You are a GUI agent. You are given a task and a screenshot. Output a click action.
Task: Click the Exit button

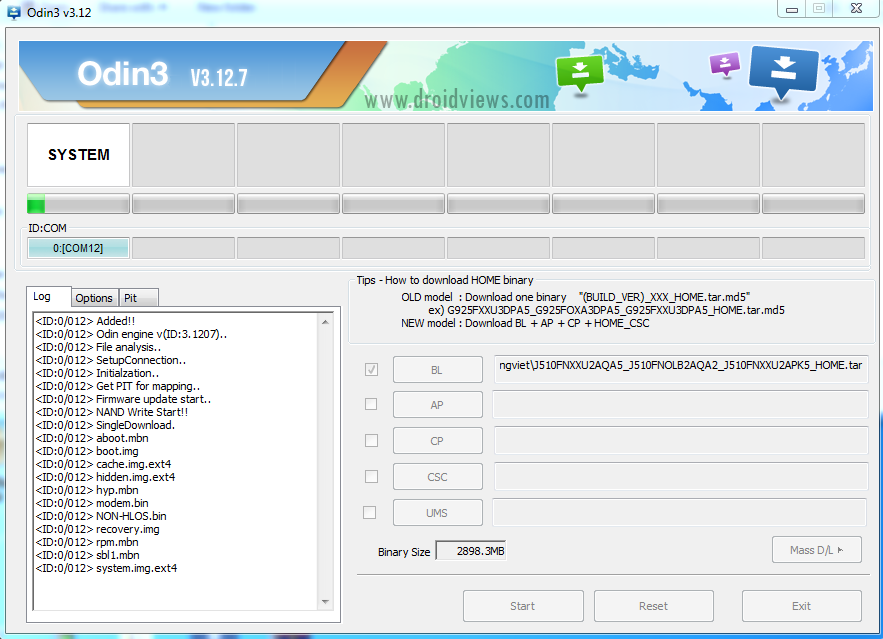pos(802,606)
